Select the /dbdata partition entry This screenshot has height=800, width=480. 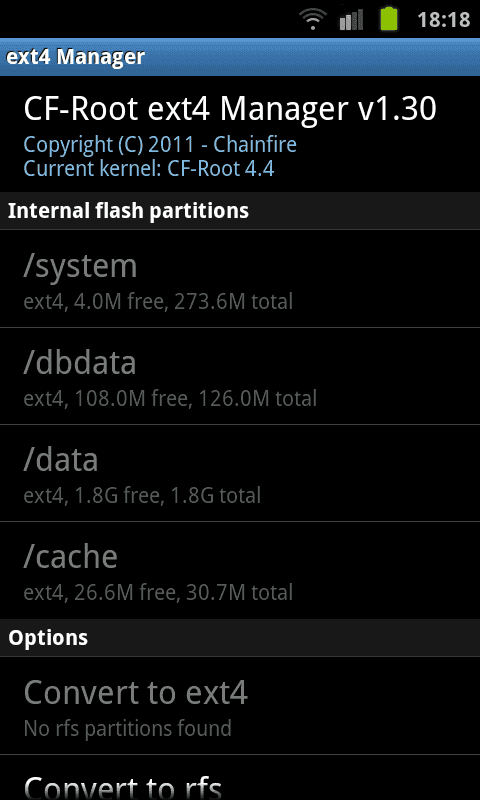click(240, 376)
